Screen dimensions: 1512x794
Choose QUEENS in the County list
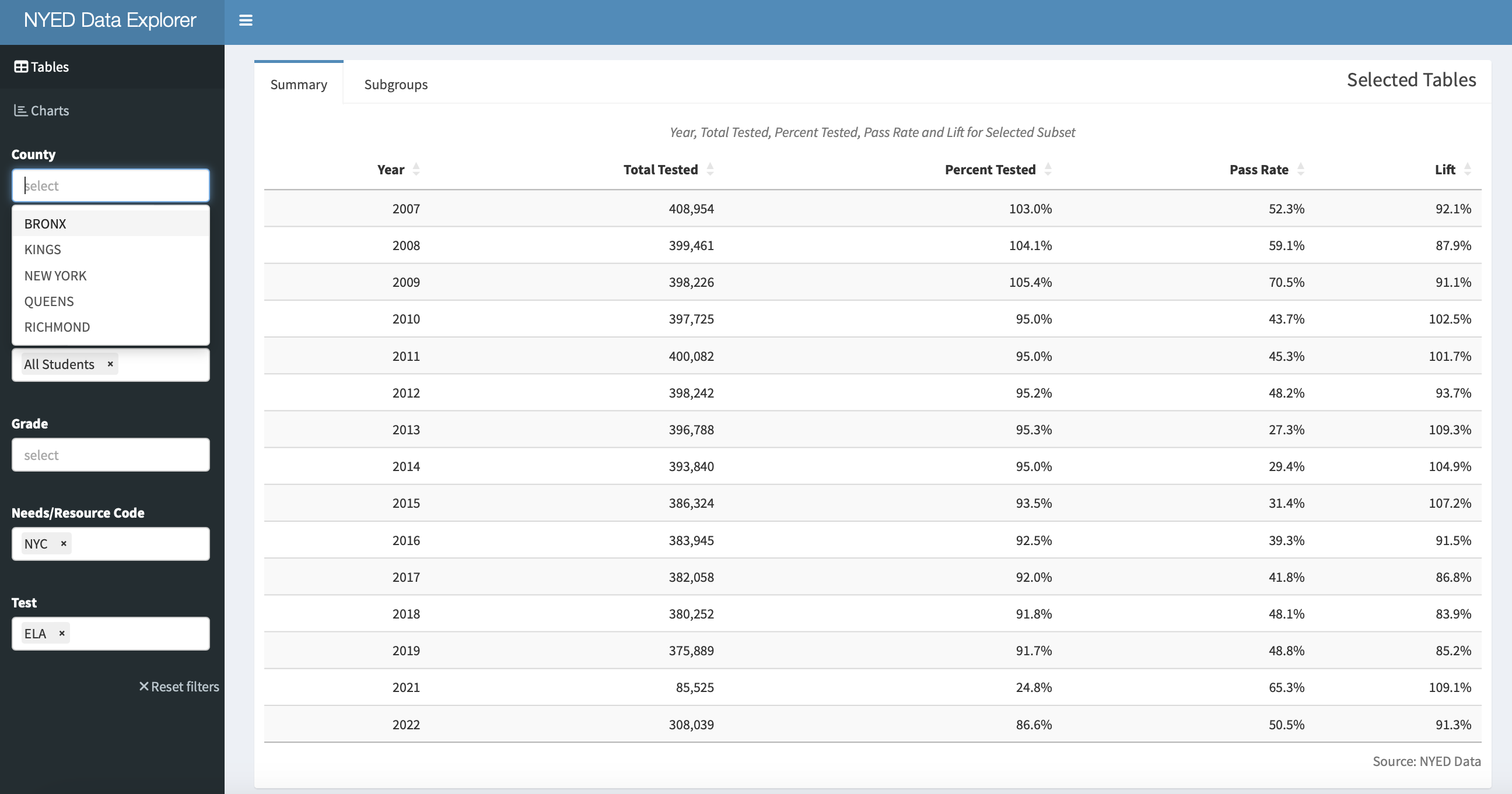click(50, 301)
